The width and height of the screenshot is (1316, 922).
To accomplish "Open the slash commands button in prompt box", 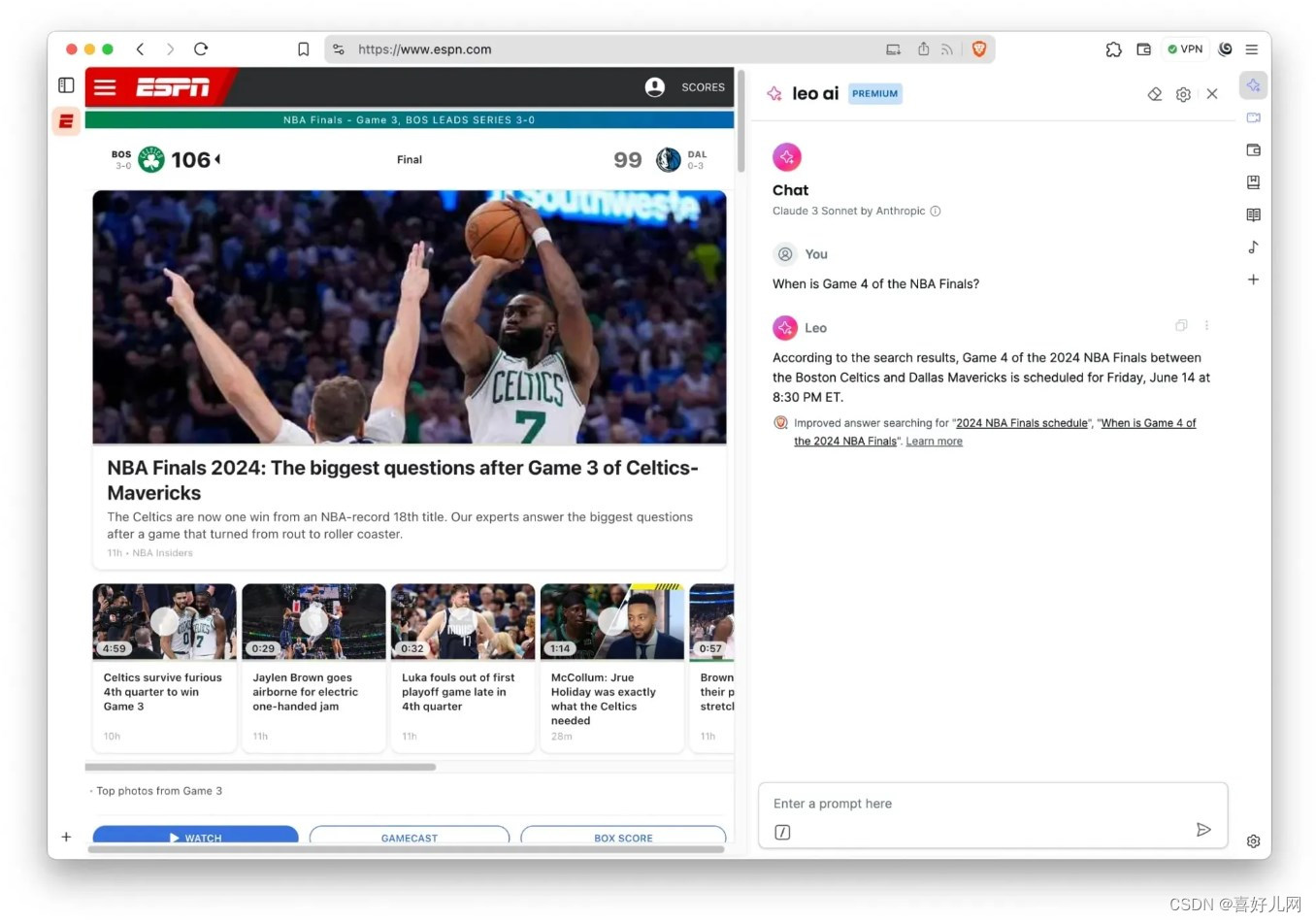I will pyautogui.click(x=782, y=832).
